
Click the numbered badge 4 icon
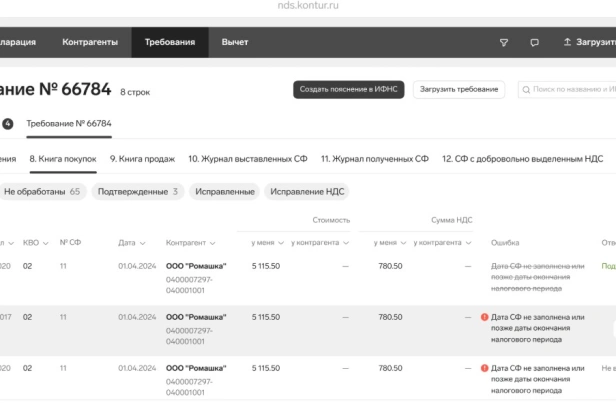pyautogui.click(x=7, y=124)
